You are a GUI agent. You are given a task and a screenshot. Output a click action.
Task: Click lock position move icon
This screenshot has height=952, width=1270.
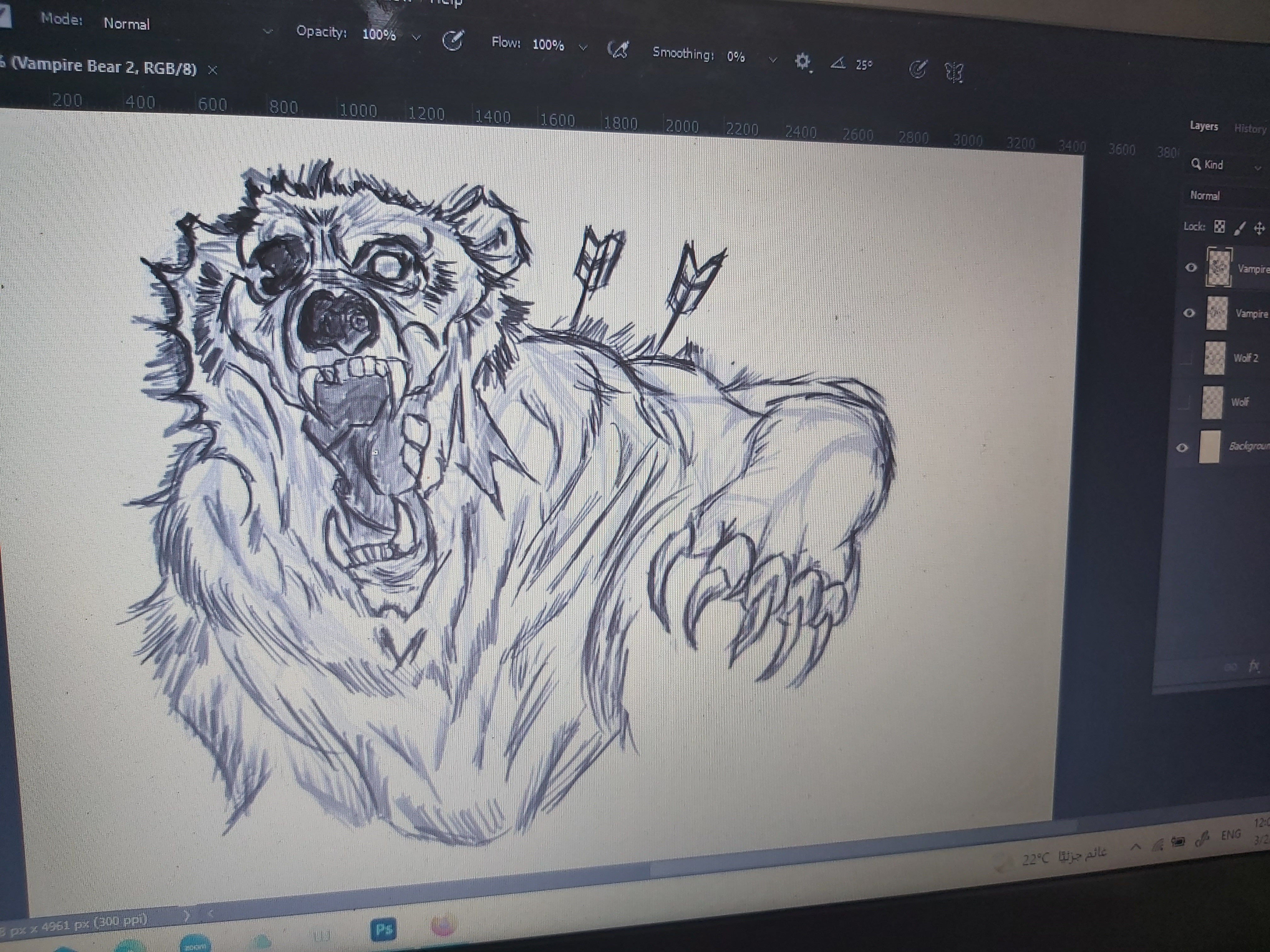1259,229
